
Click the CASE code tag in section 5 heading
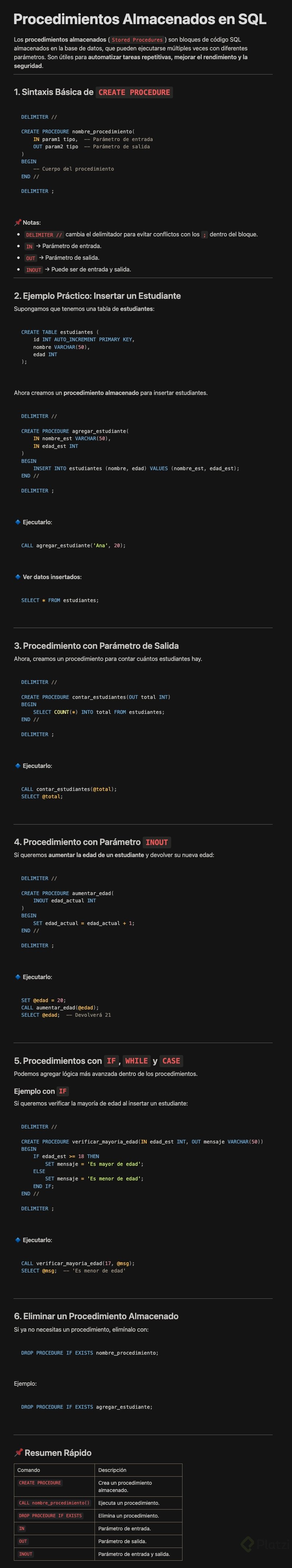coord(171,1060)
